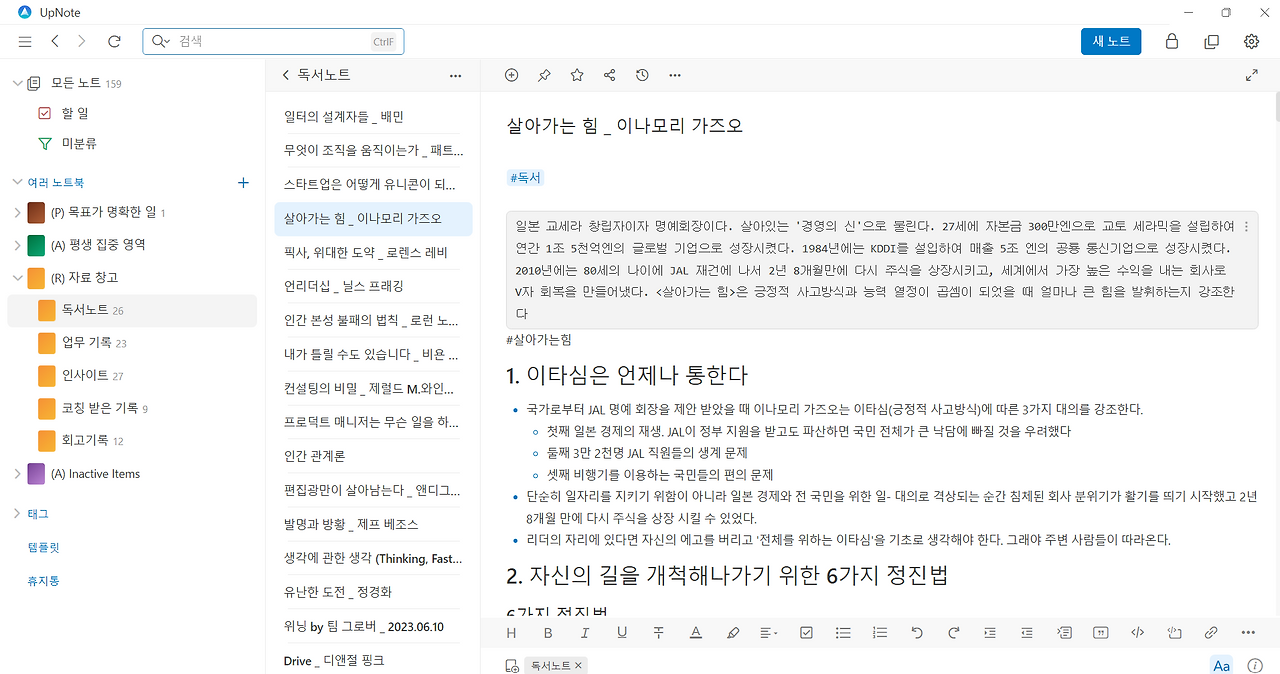The image size is (1280, 674).
Task: Insert a checklist item
Action: point(806,632)
